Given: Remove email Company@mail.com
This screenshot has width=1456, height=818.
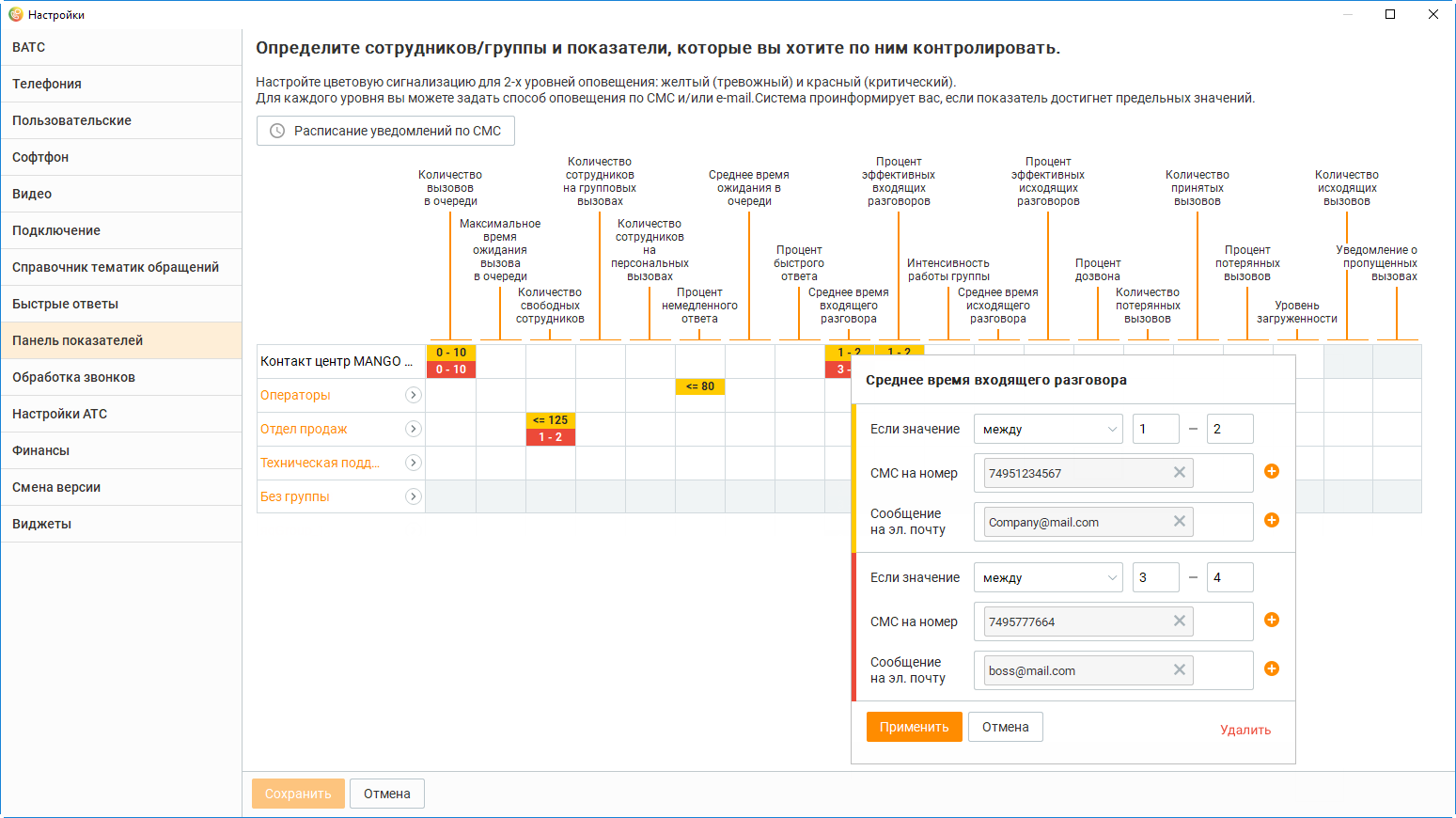Looking at the screenshot, I should click(1180, 521).
